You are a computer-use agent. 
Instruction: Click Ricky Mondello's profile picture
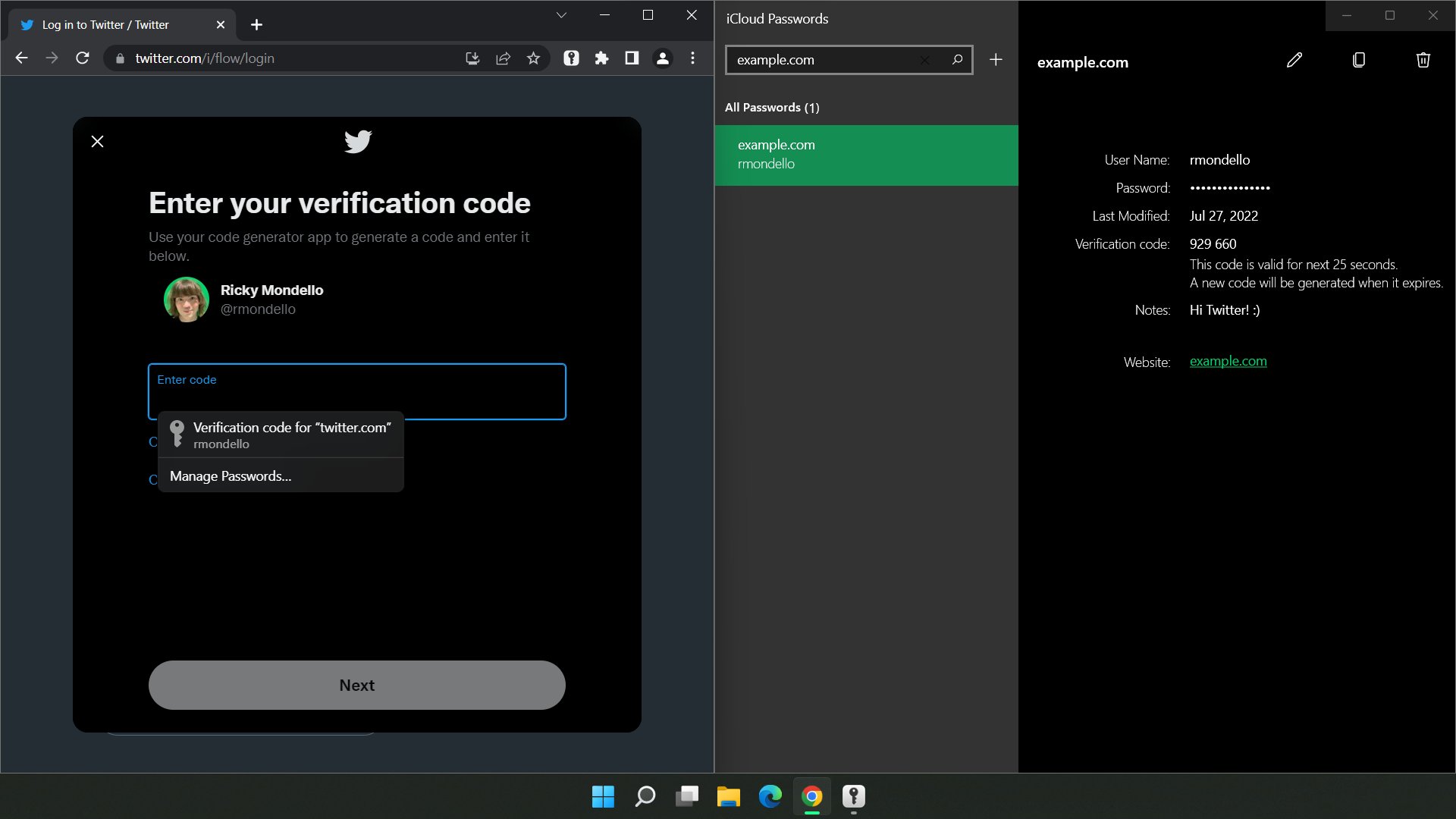coord(187,300)
